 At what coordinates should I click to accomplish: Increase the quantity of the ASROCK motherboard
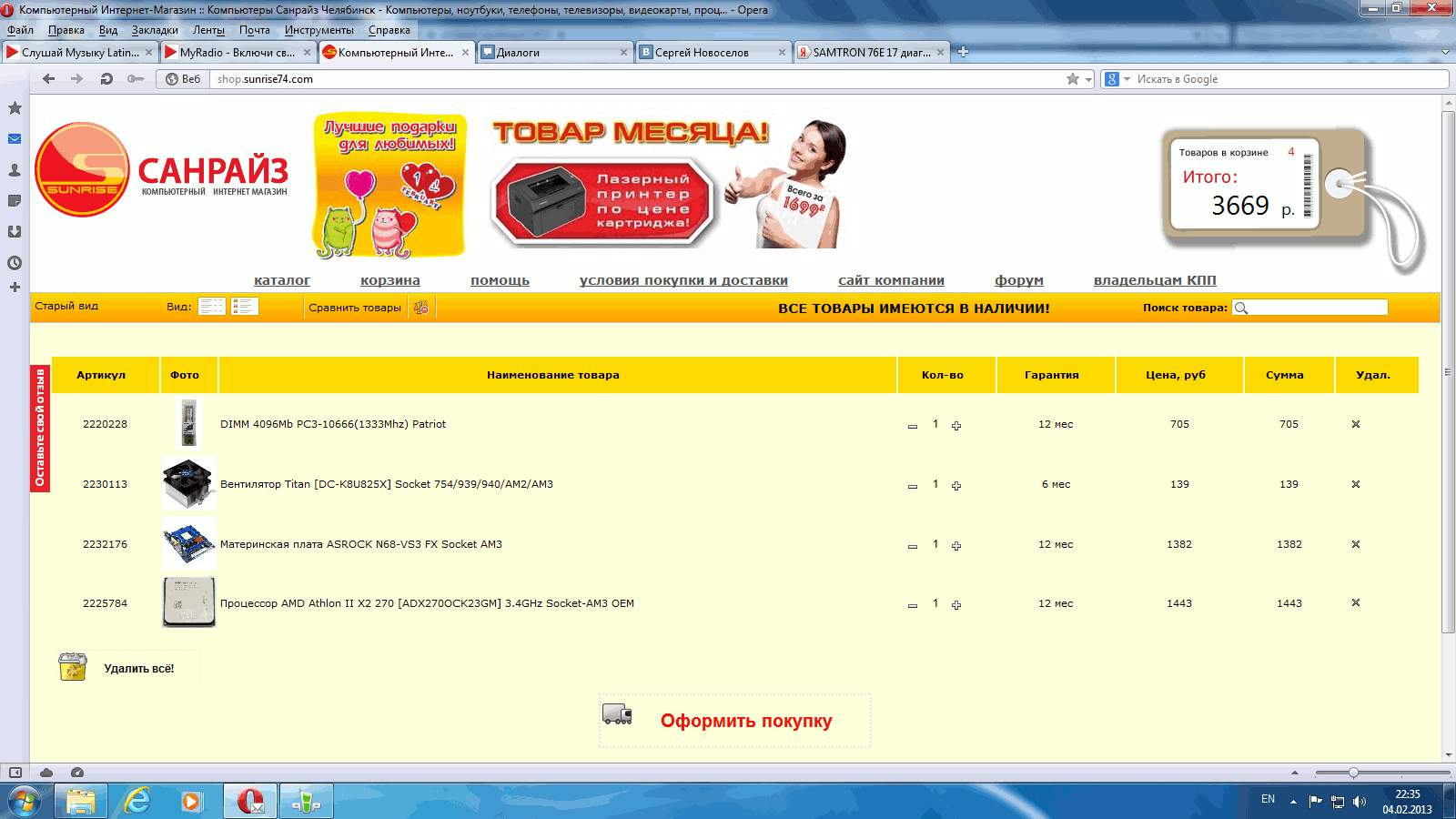tap(956, 546)
